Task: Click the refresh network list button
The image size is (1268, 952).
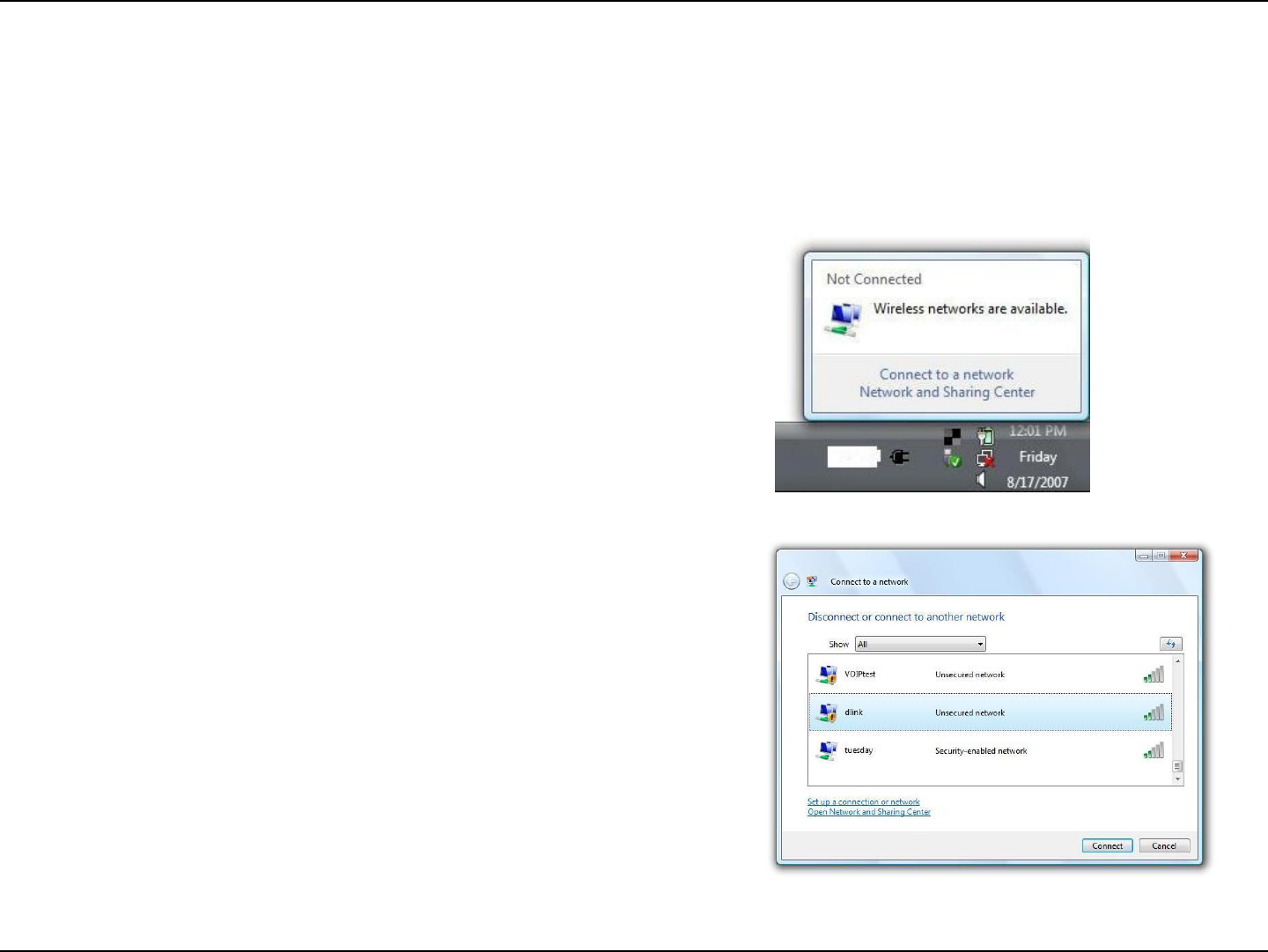Action: tap(1170, 644)
